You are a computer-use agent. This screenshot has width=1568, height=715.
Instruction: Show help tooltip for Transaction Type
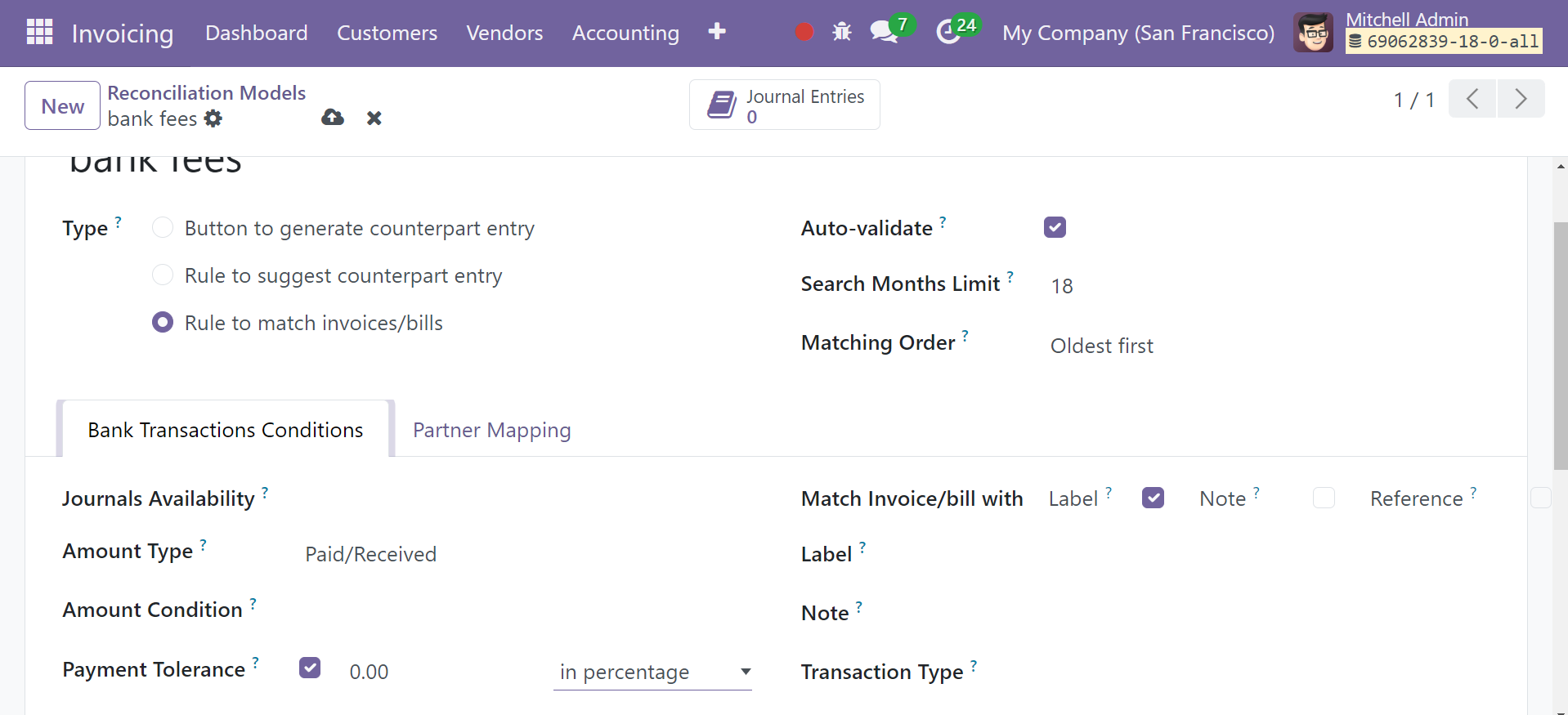[x=974, y=665]
